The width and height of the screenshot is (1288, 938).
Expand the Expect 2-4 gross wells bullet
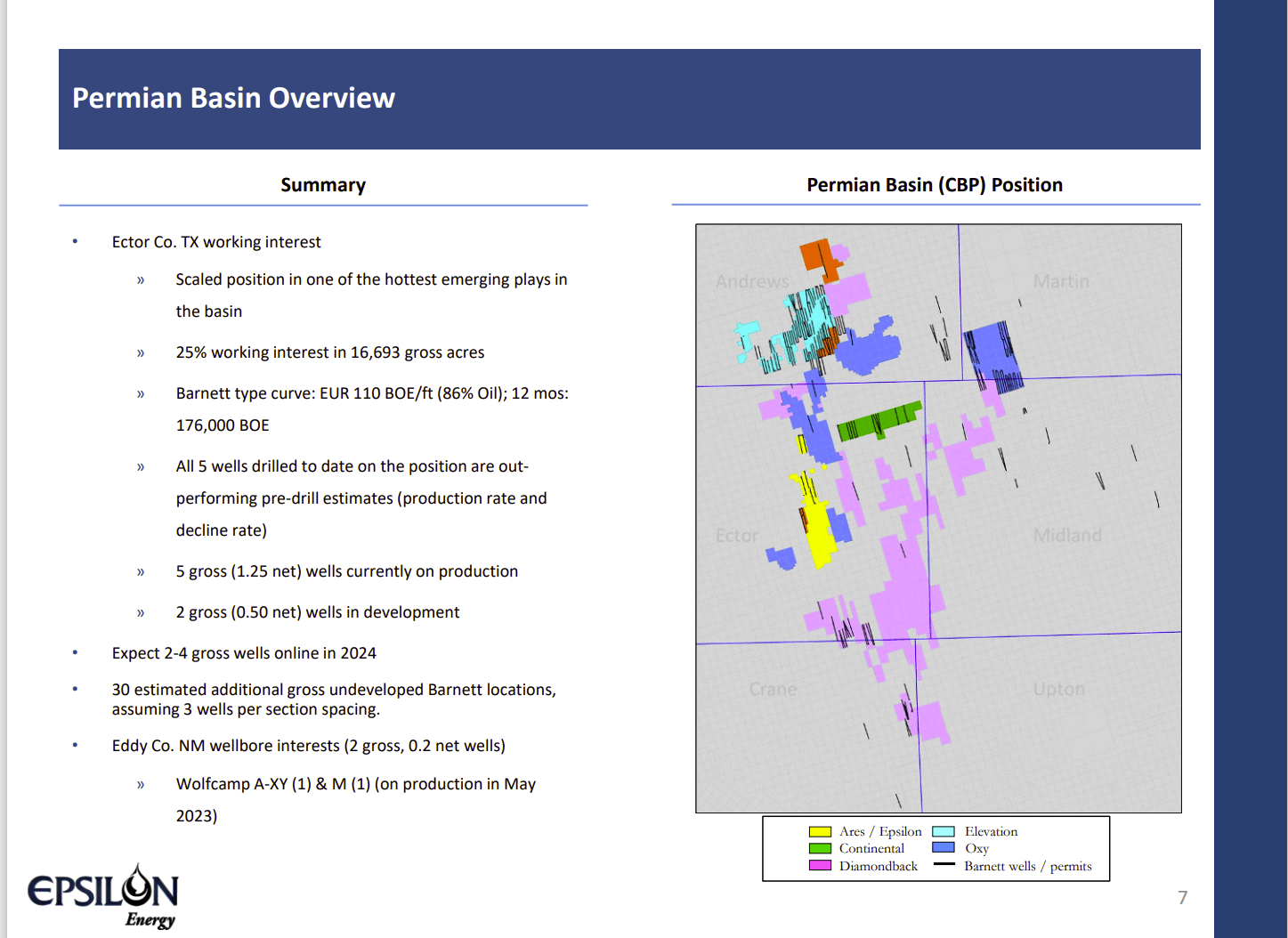click(244, 652)
